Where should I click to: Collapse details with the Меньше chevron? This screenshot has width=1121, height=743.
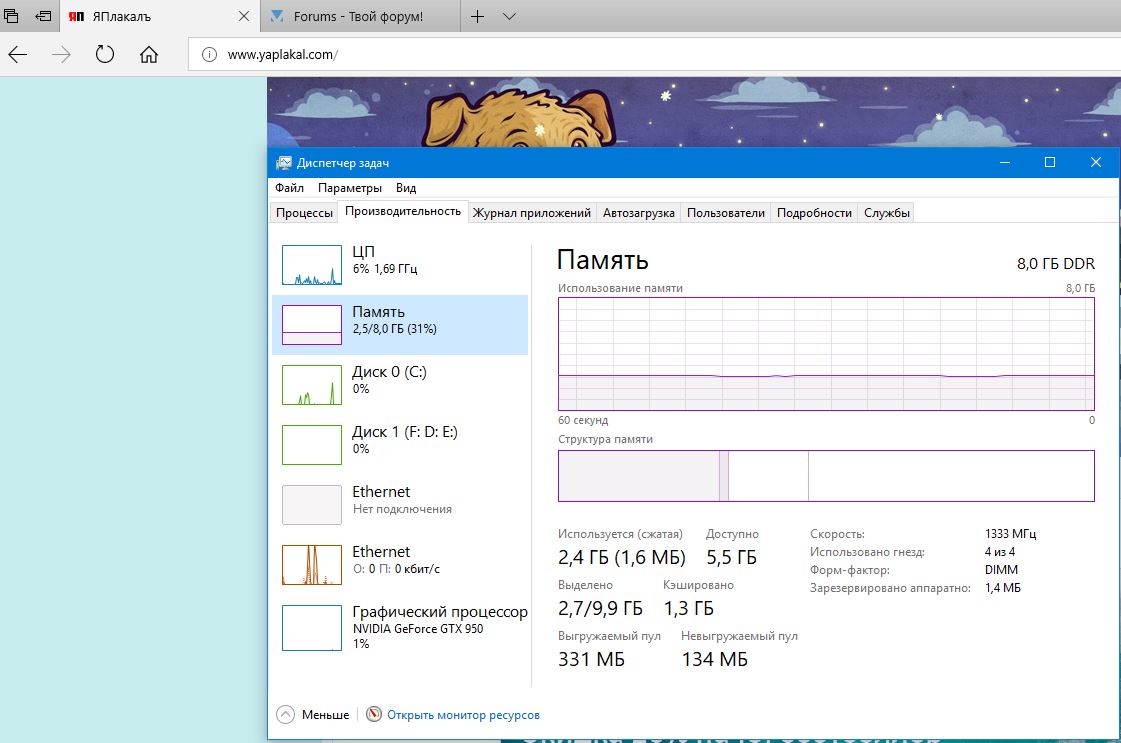(x=286, y=715)
